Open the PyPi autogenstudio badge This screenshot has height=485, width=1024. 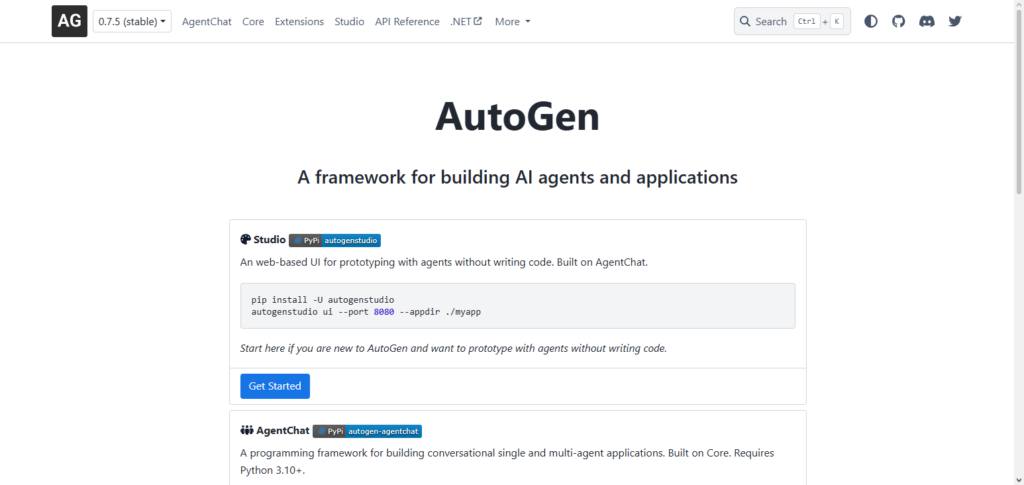[335, 240]
